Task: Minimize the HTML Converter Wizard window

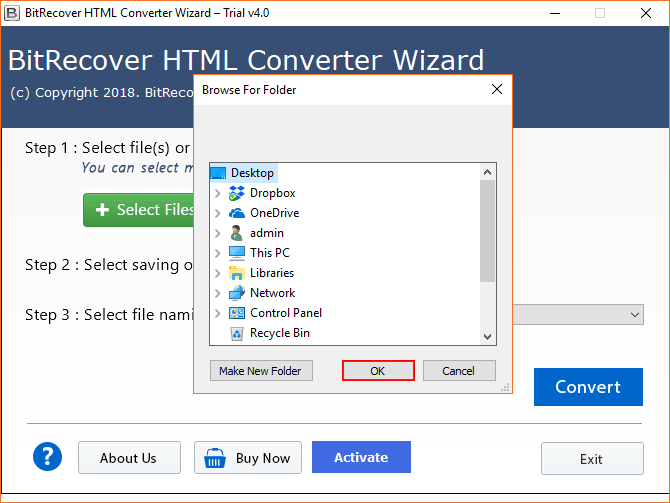Action: click(555, 13)
